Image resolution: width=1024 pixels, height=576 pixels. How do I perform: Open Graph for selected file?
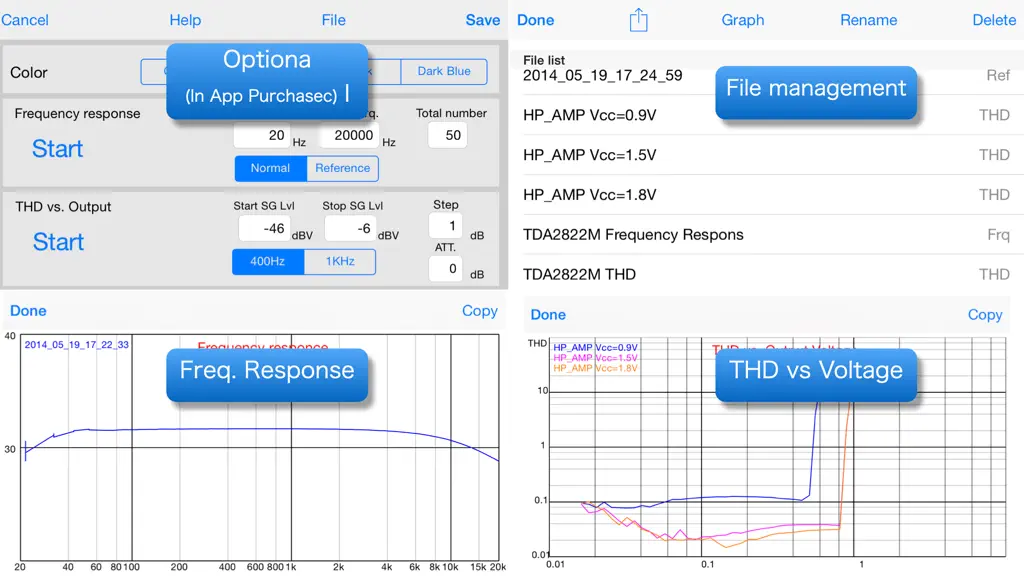coord(743,20)
